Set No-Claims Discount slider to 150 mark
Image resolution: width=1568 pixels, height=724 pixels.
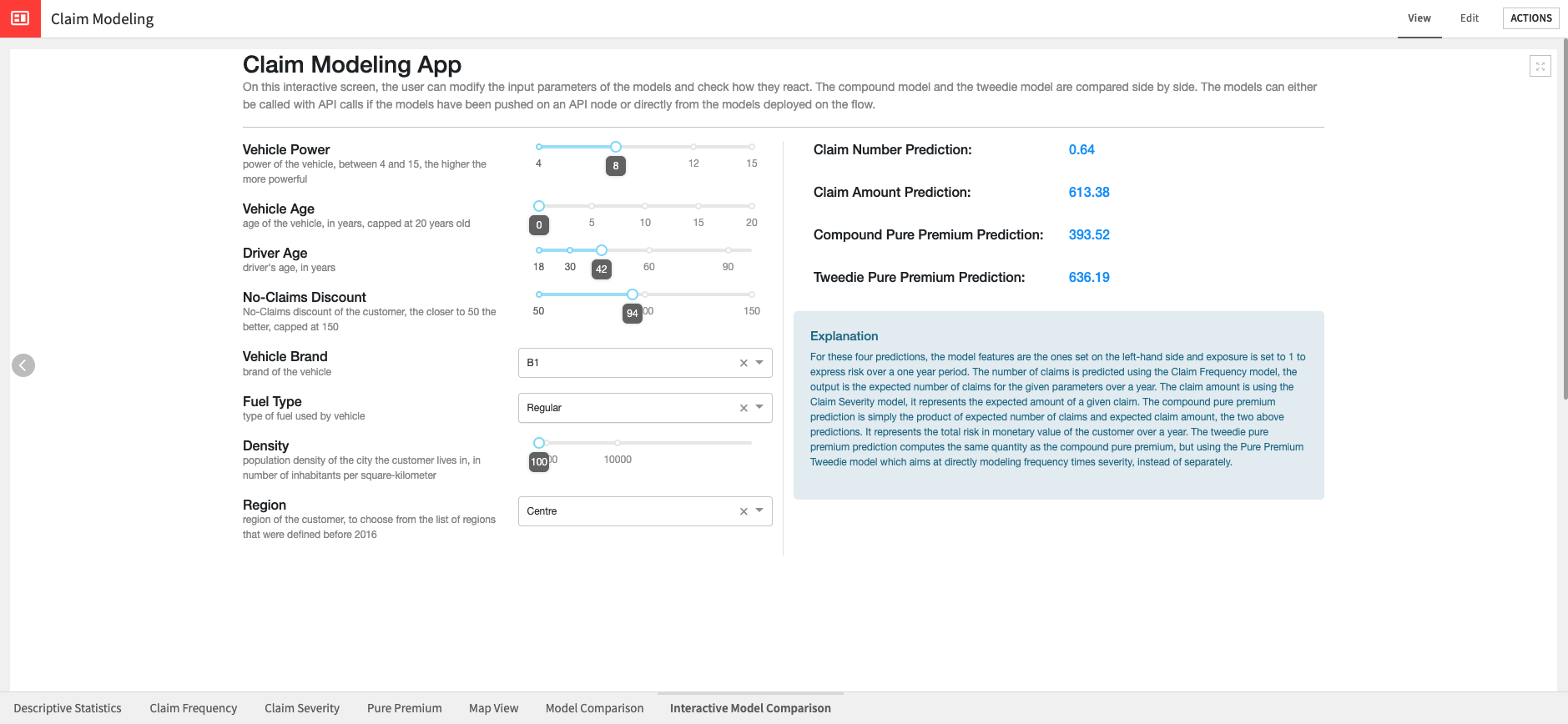752,294
